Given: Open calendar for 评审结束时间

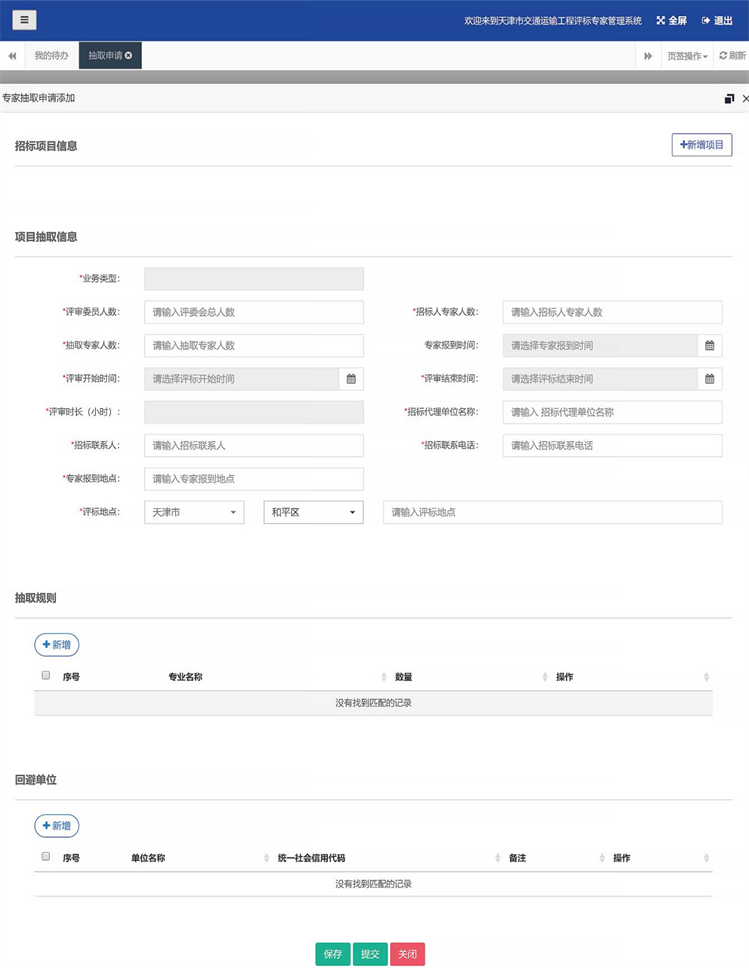Looking at the screenshot, I should tap(709, 379).
